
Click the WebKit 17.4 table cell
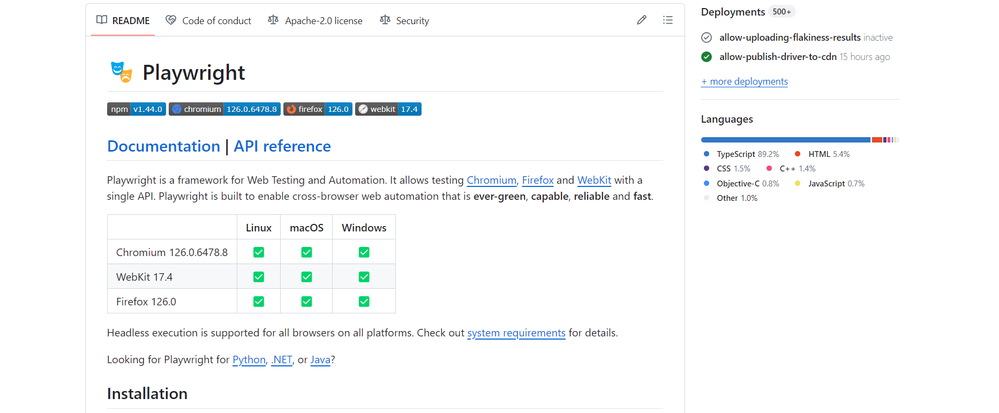click(172, 277)
